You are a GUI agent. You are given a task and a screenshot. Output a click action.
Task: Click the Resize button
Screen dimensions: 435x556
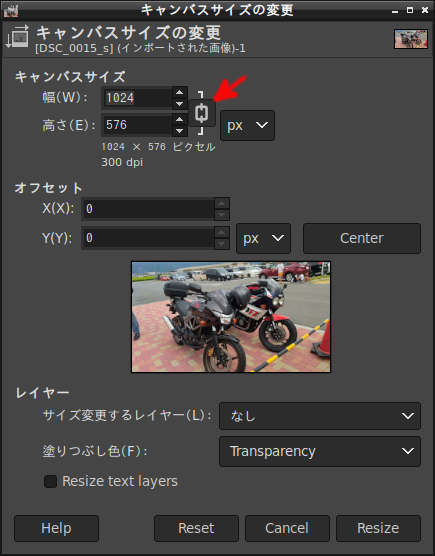[x=378, y=528]
